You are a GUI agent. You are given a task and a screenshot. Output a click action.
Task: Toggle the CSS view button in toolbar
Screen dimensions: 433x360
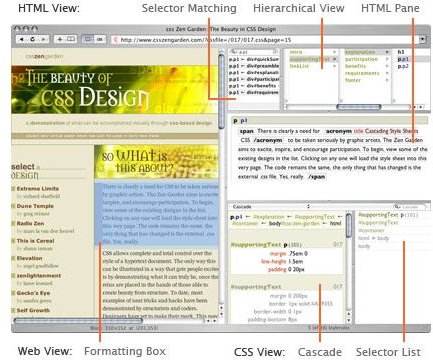coord(100,39)
